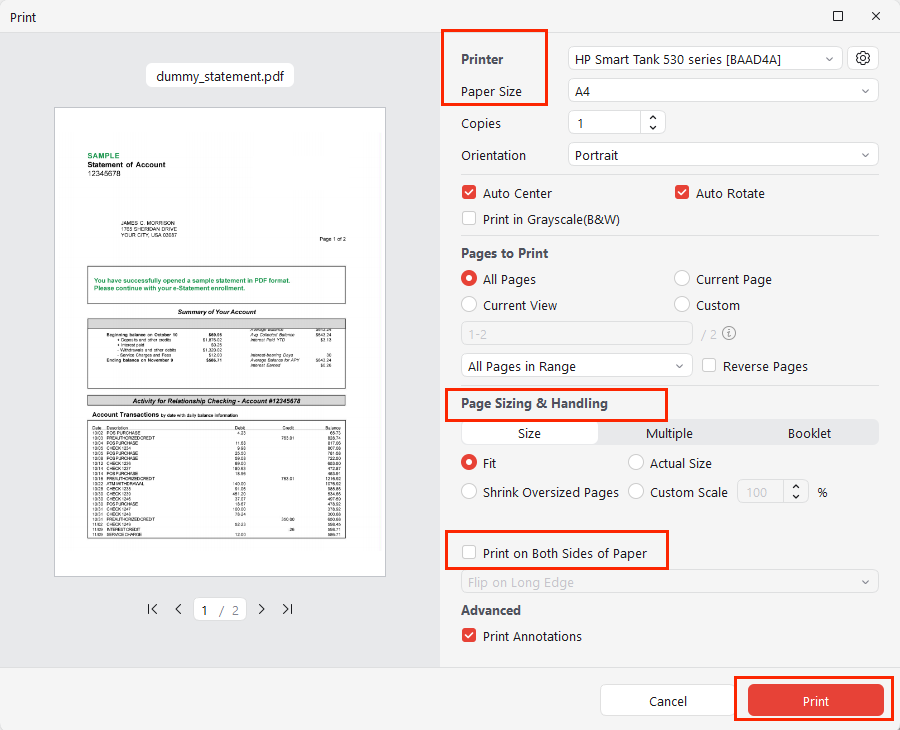Click the dummy_statement.pdf file name

point(220,76)
